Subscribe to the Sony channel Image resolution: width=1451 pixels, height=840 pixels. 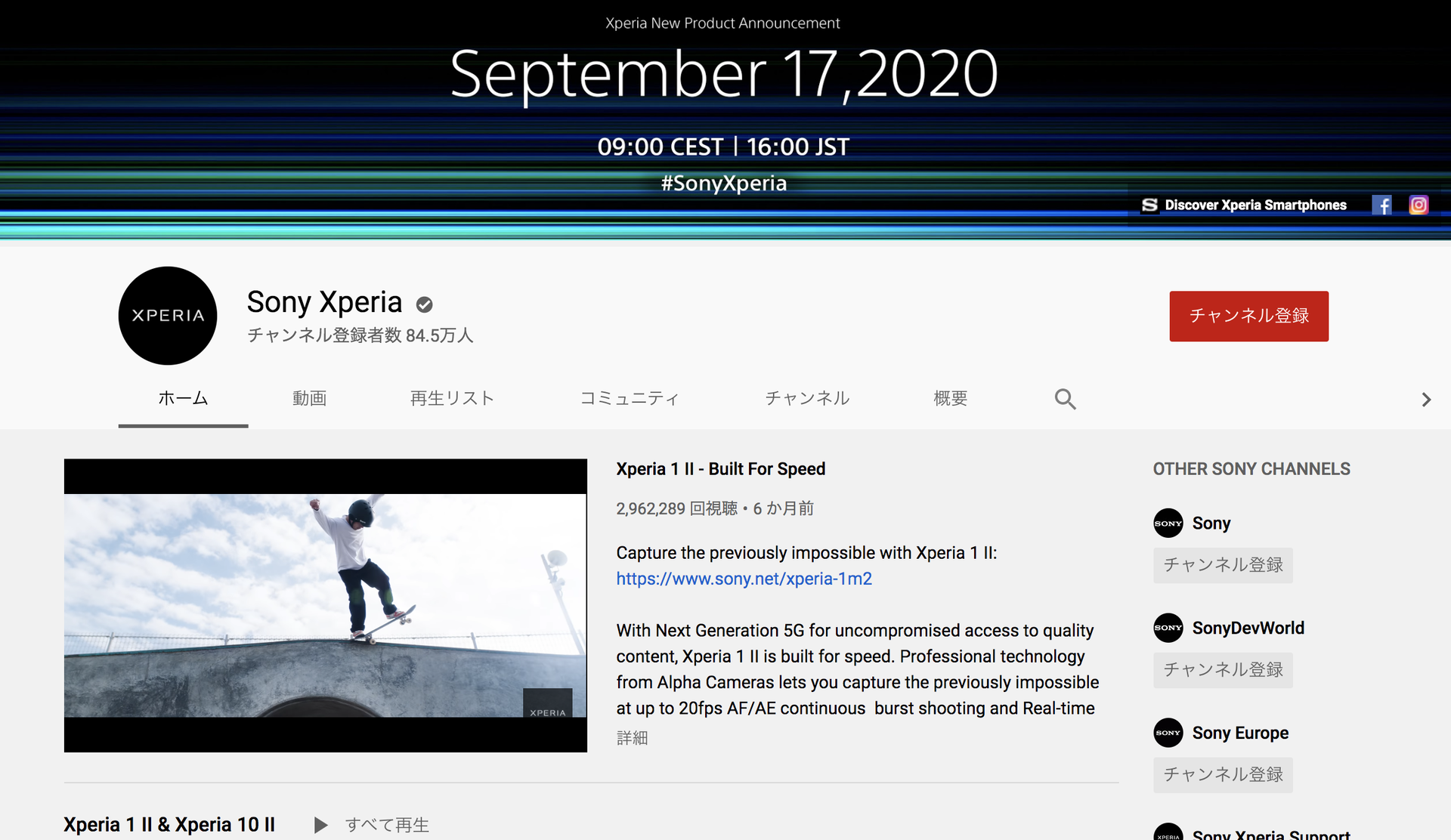click(1223, 565)
